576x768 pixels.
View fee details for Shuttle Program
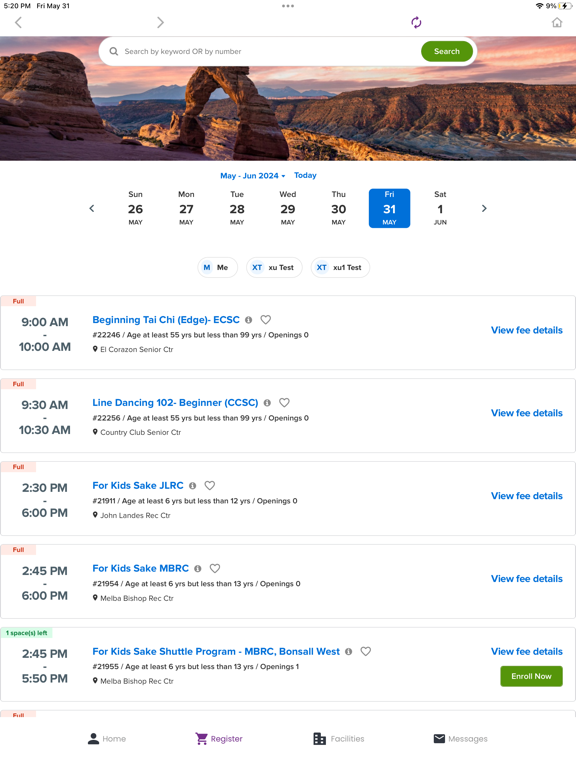(527, 651)
